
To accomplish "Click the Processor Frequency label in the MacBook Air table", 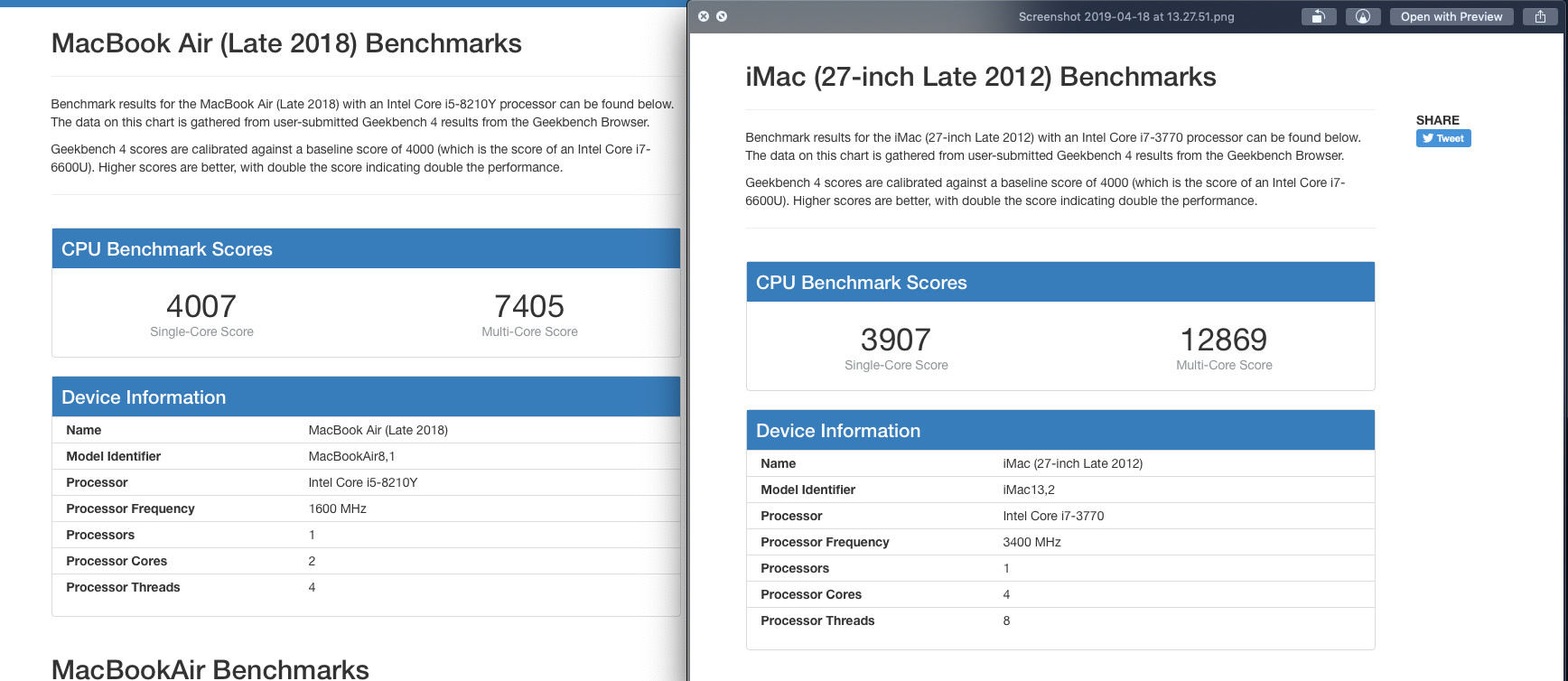I will coord(130,508).
